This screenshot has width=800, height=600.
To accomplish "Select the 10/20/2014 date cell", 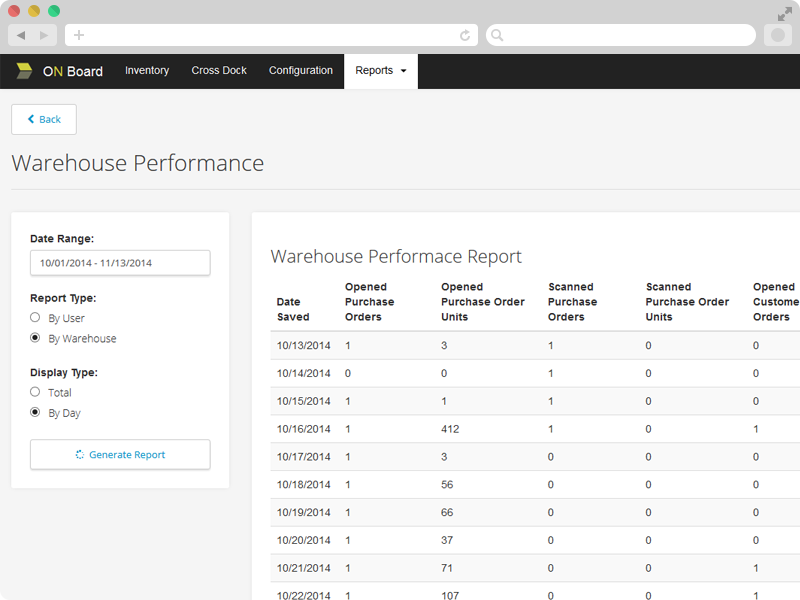I will [x=304, y=540].
